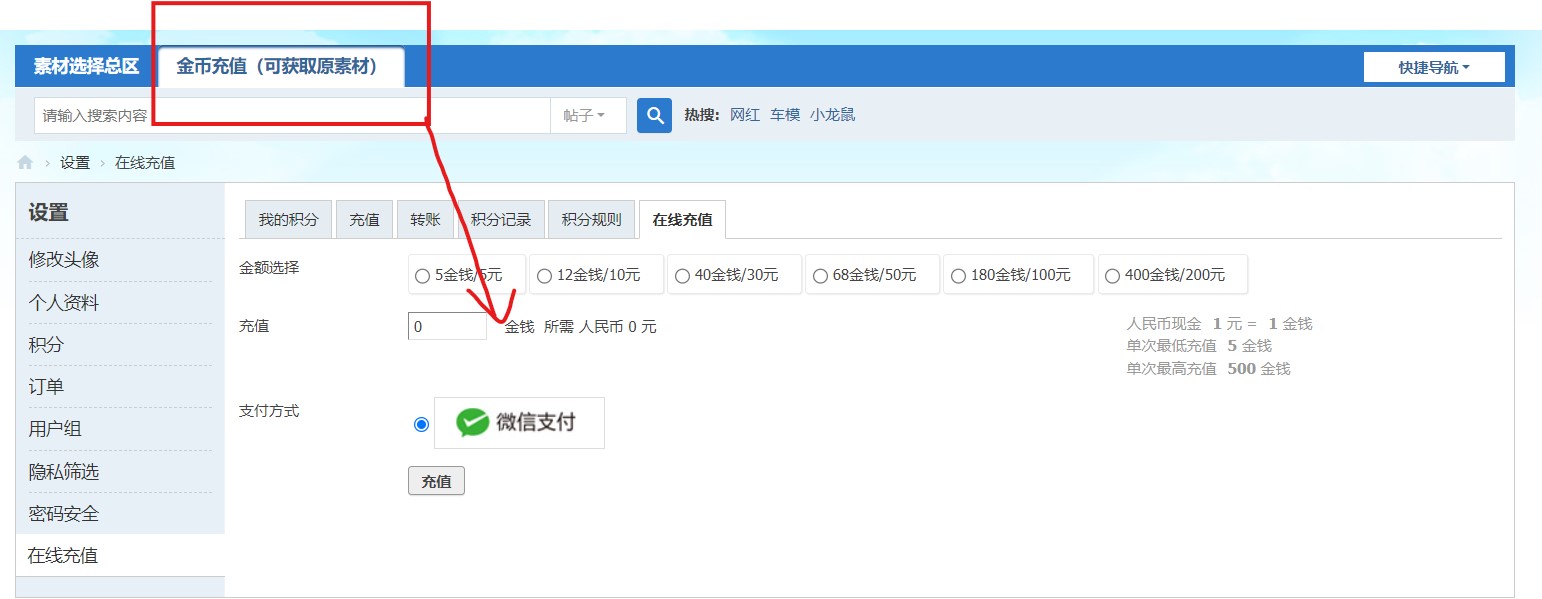Screen dimensions: 1542x599
Task: Click the 设置 breadcrumb link
Action: coord(75,162)
